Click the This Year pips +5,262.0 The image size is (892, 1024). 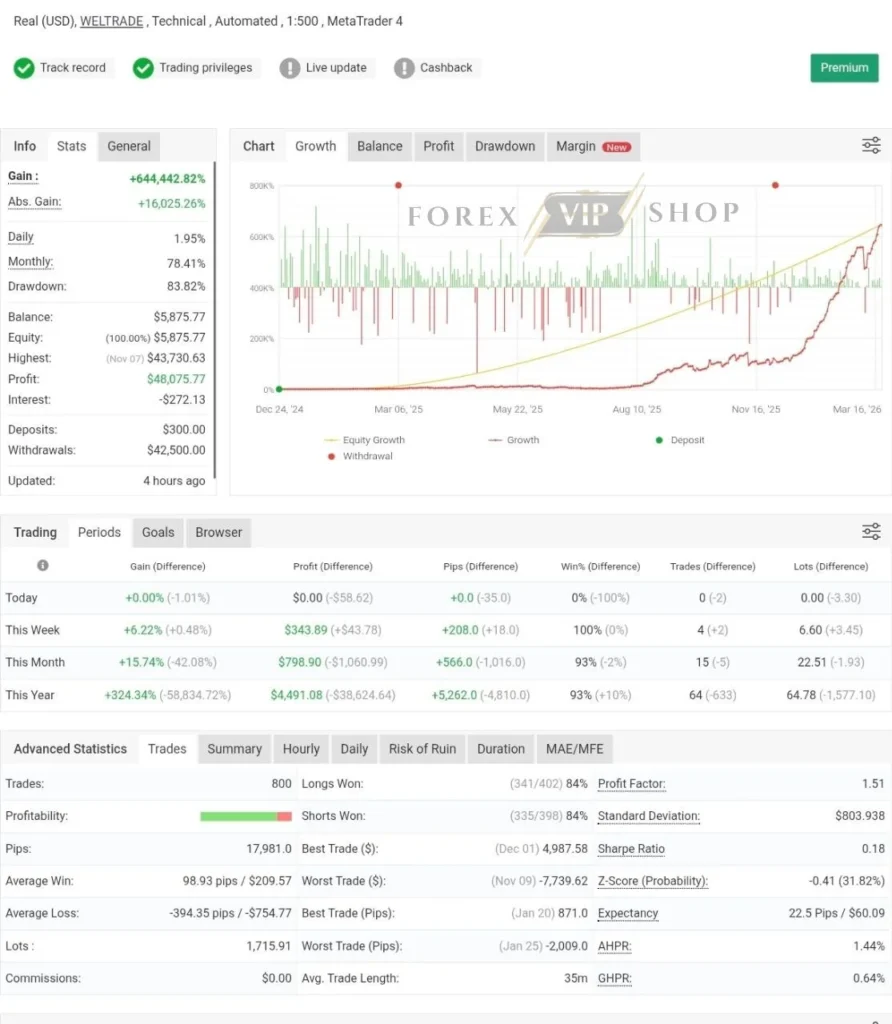[454, 695]
